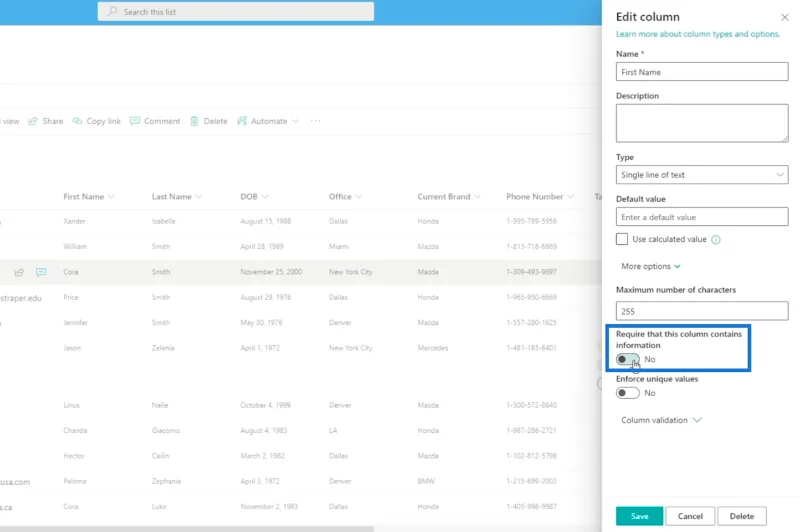Click comment icon on Cora Smith row
This screenshot has height=532, width=800.
pyautogui.click(x=41, y=272)
